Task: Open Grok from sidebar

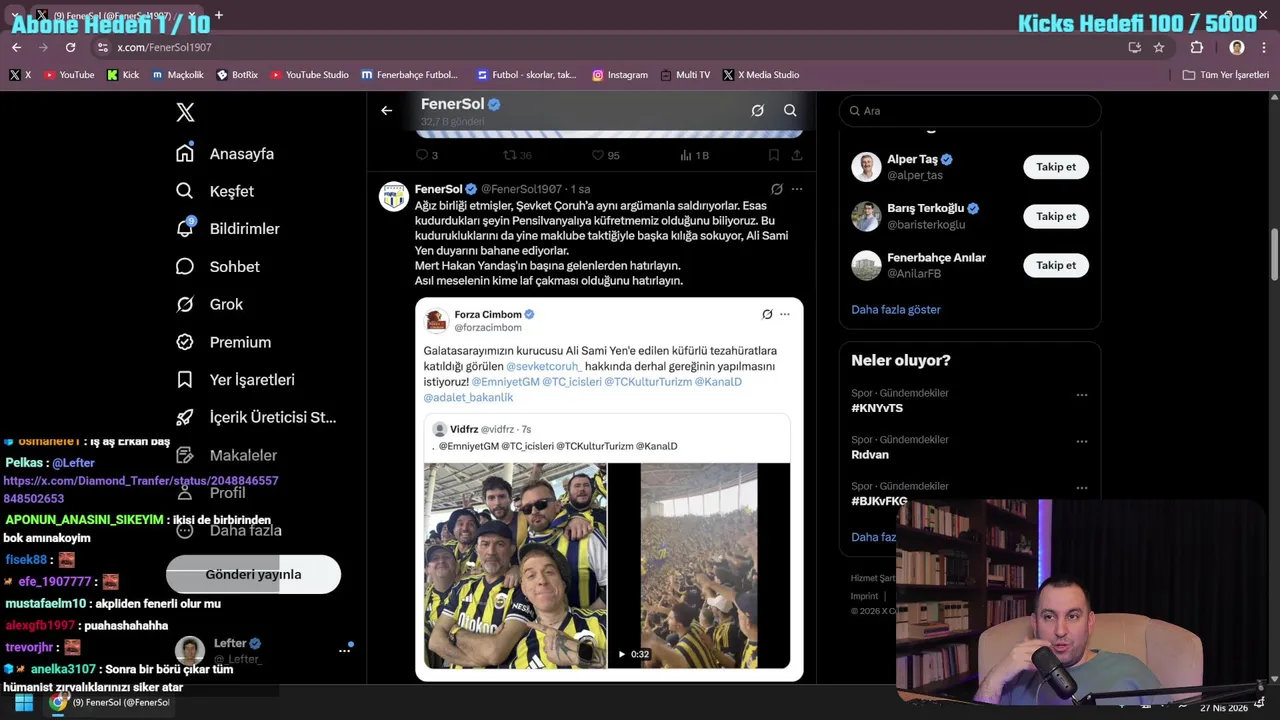Action: 209,304
